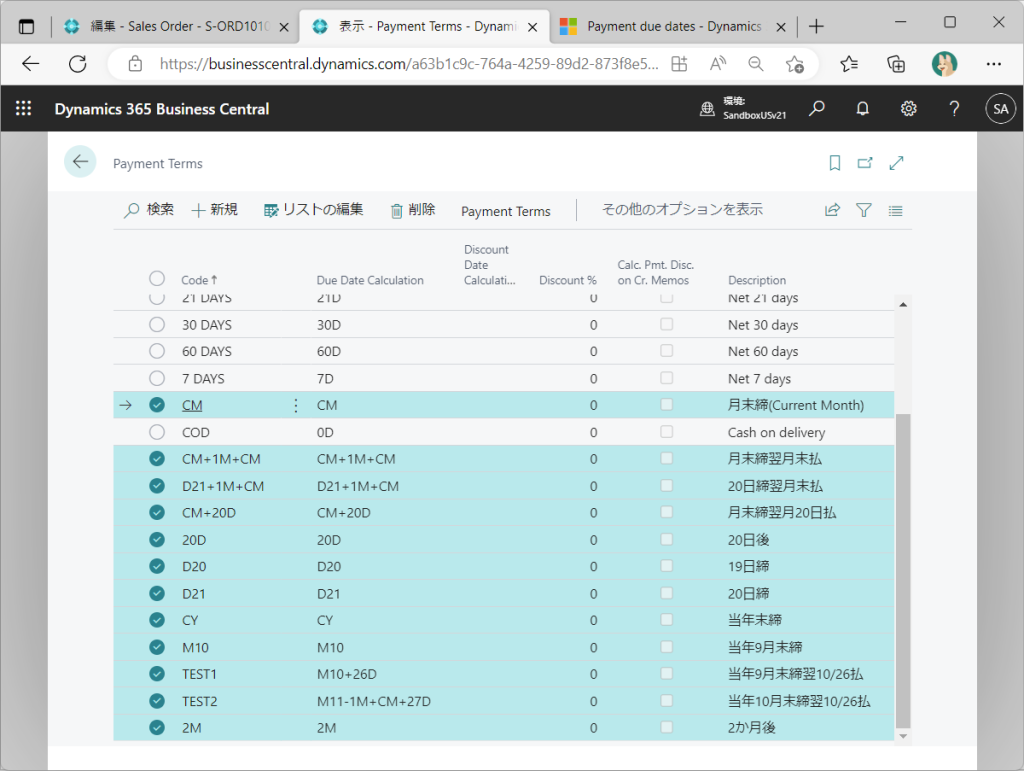The width and height of the screenshot is (1024, 771).
Task: Open the Due Date Calculation column header menu
Action: [370, 280]
